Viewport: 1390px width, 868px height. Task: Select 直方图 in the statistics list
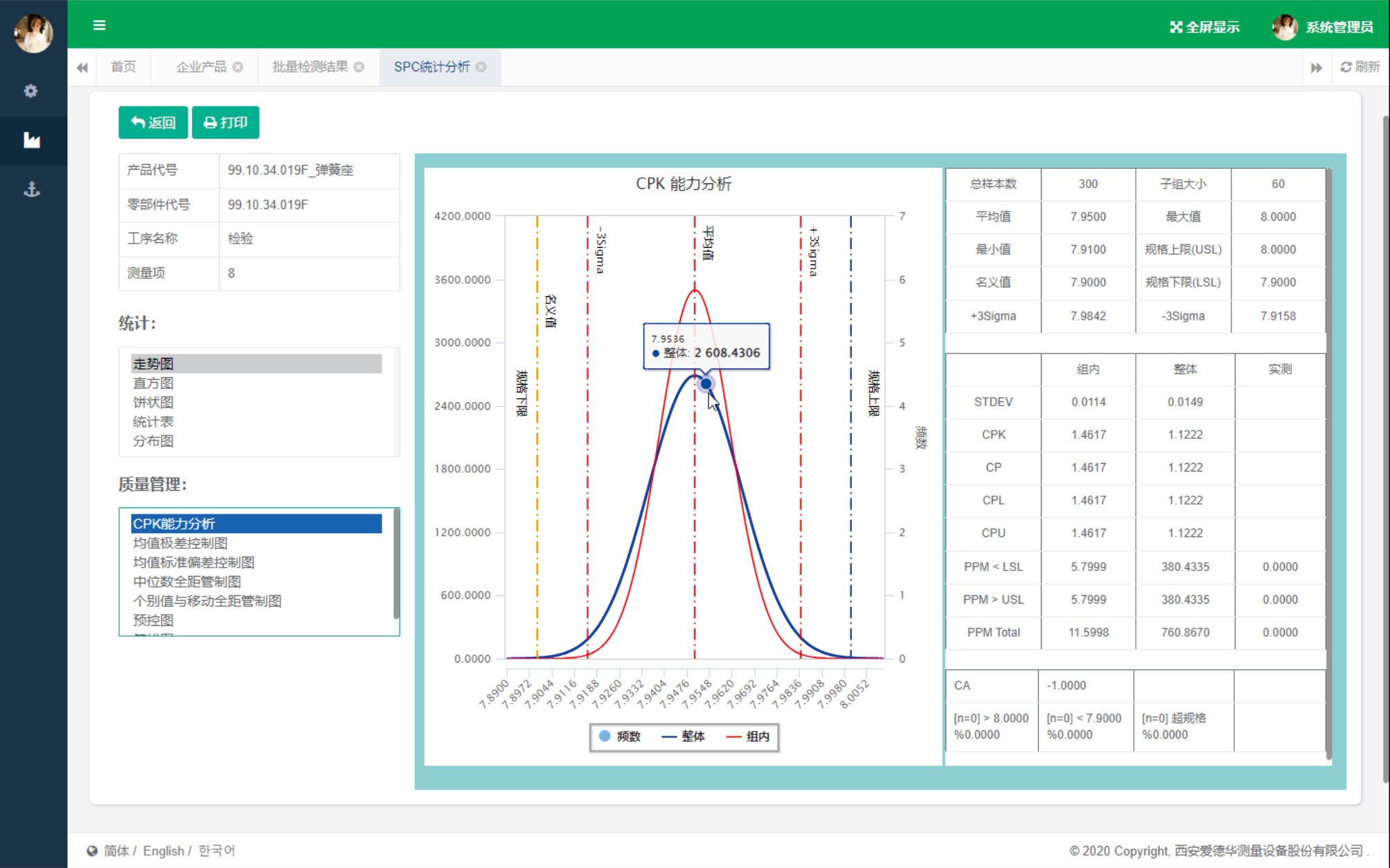(x=153, y=383)
